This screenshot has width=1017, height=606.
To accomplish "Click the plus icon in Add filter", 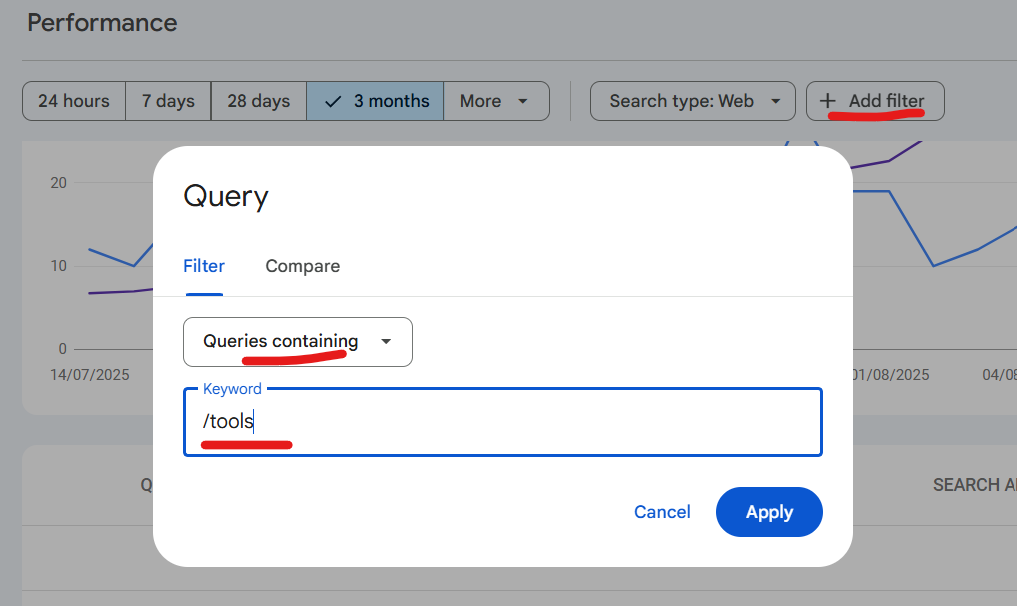I will click(827, 101).
